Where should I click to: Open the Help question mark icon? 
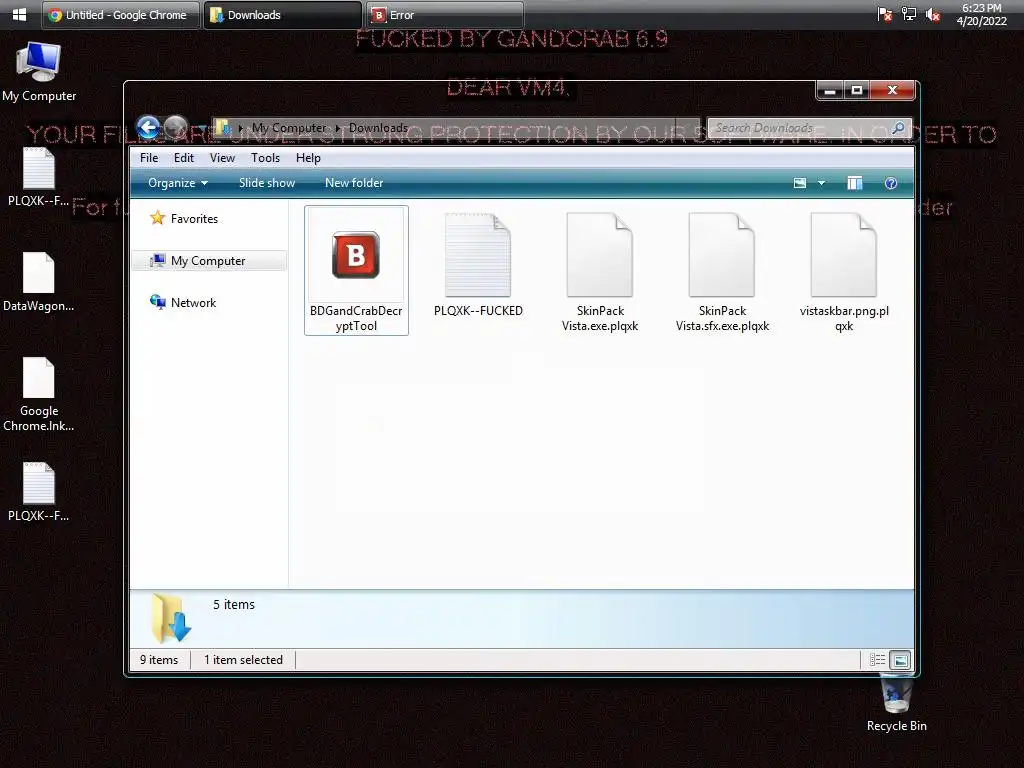pos(891,183)
